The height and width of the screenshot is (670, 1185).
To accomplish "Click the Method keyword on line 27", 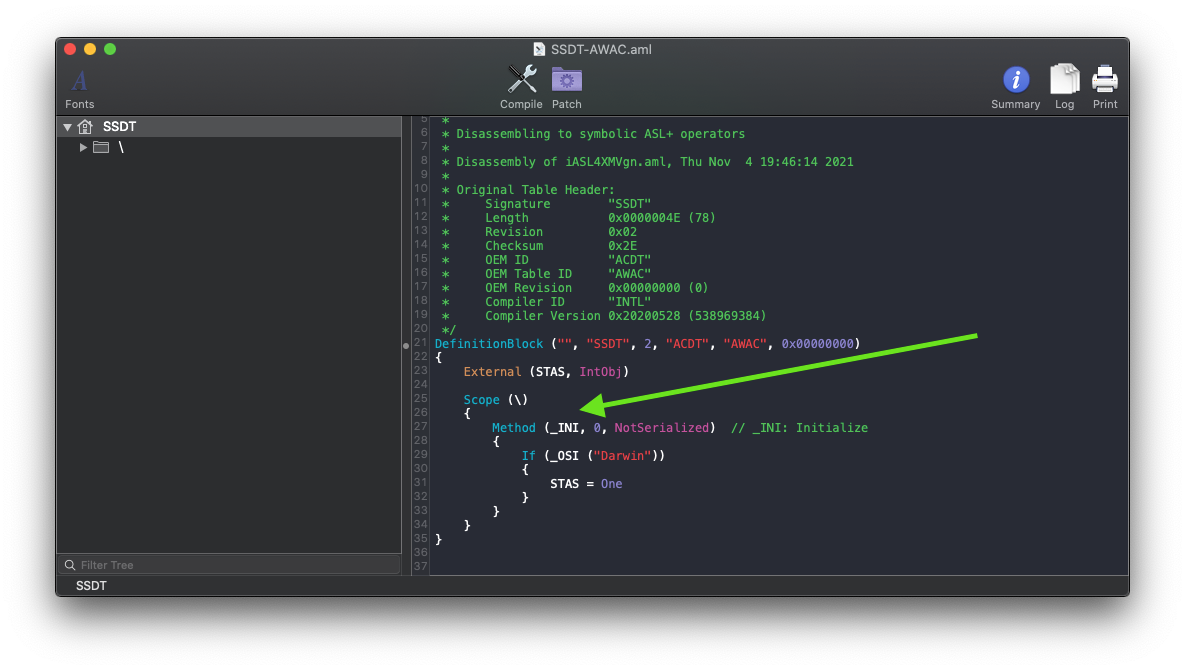I will click(514, 428).
